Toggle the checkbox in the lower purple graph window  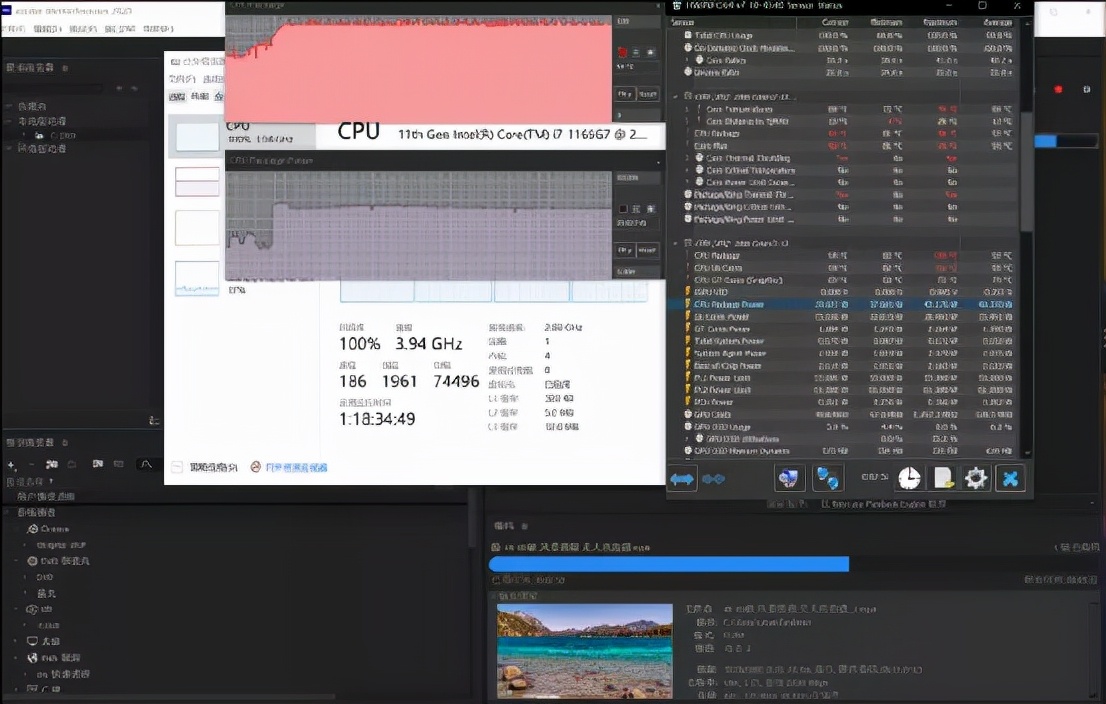622,209
